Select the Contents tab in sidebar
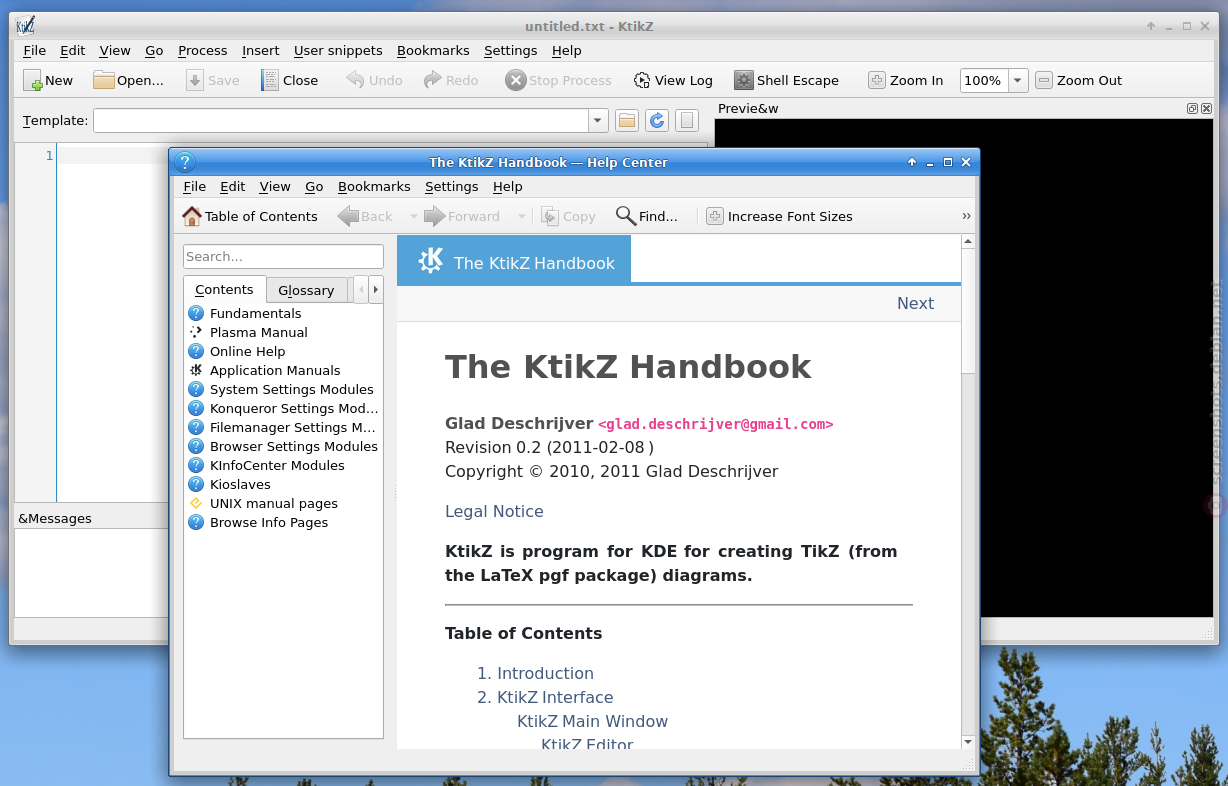 (224, 289)
